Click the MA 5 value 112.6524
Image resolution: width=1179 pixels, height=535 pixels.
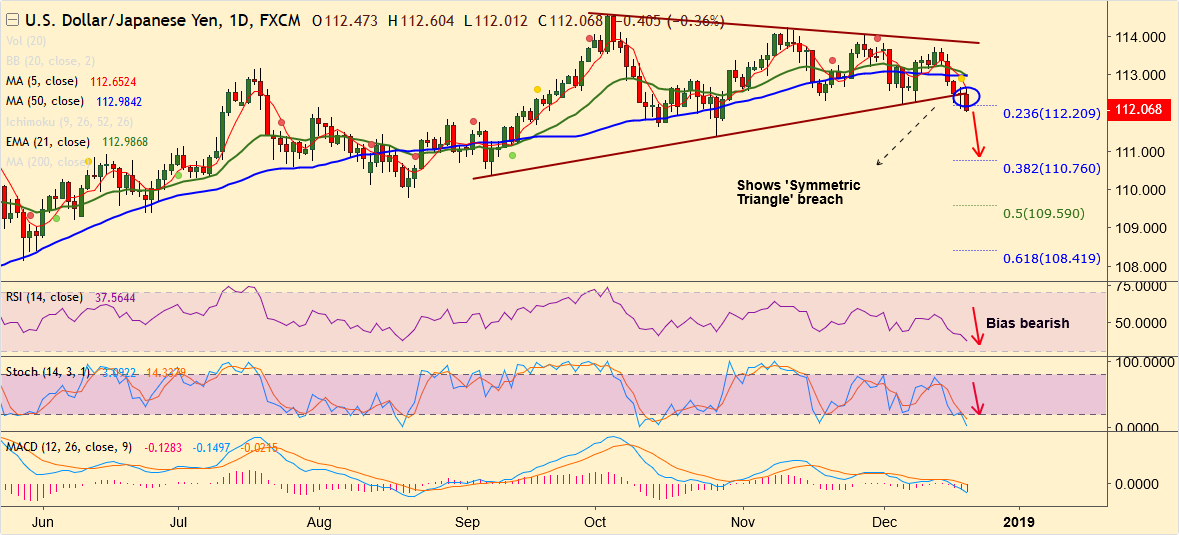(x=113, y=81)
